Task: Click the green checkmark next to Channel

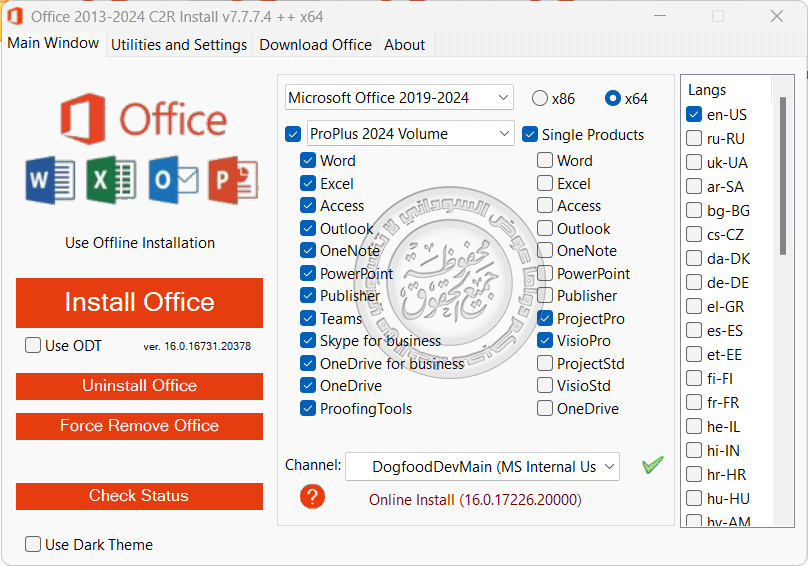Action: [653, 465]
